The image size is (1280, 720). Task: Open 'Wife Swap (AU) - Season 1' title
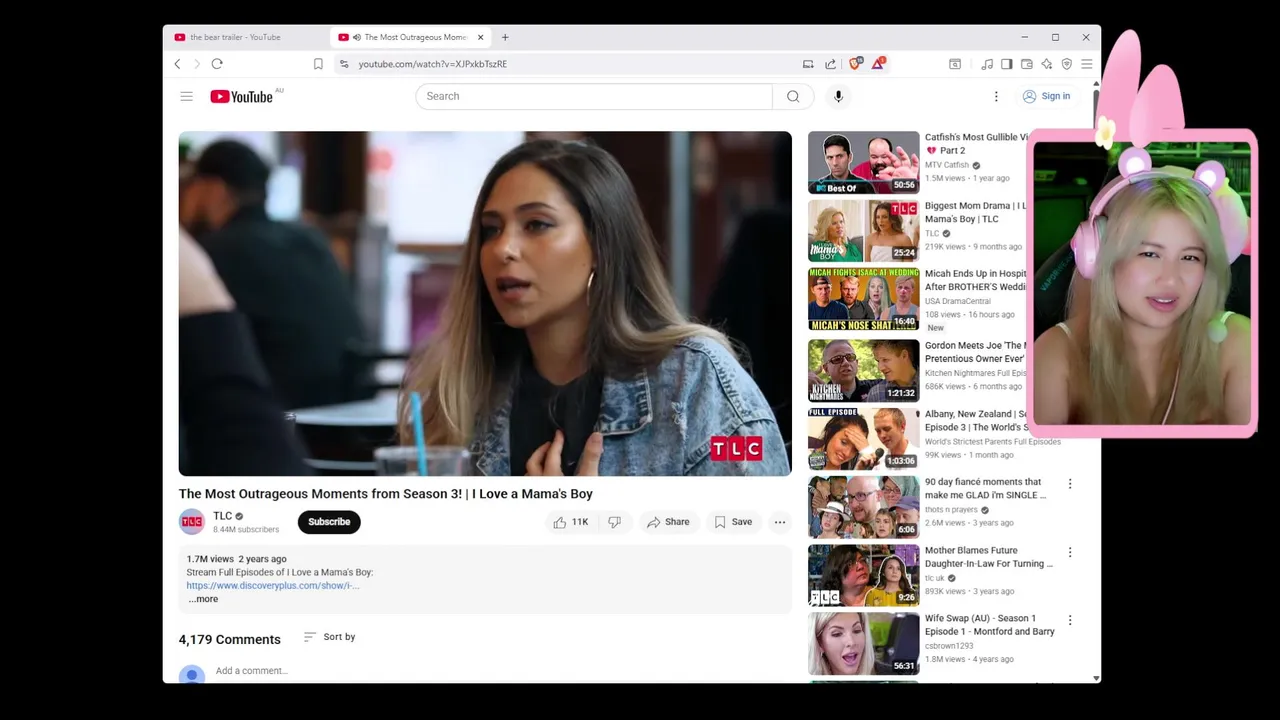(989, 625)
